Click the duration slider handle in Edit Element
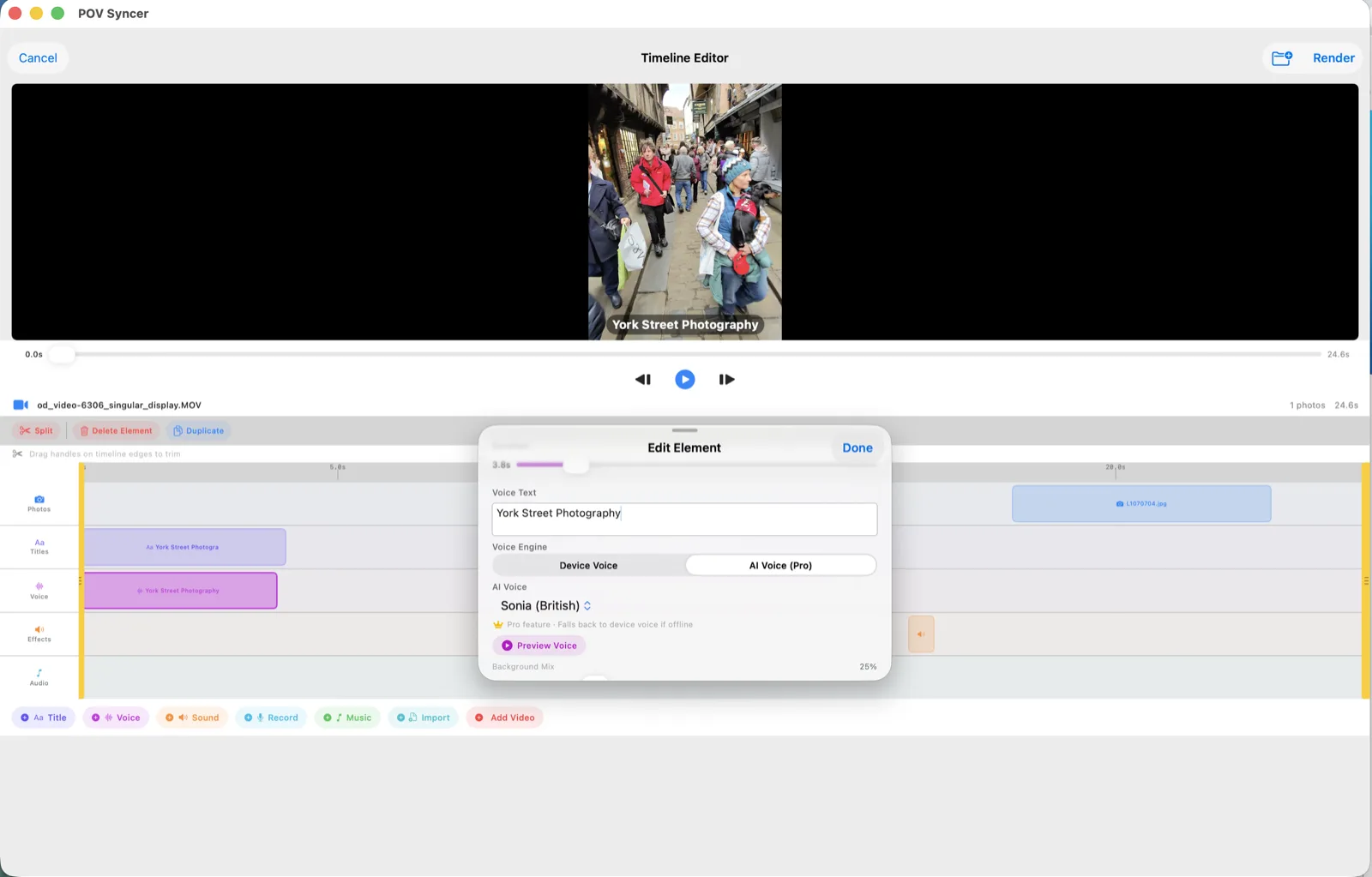 pyautogui.click(x=576, y=465)
